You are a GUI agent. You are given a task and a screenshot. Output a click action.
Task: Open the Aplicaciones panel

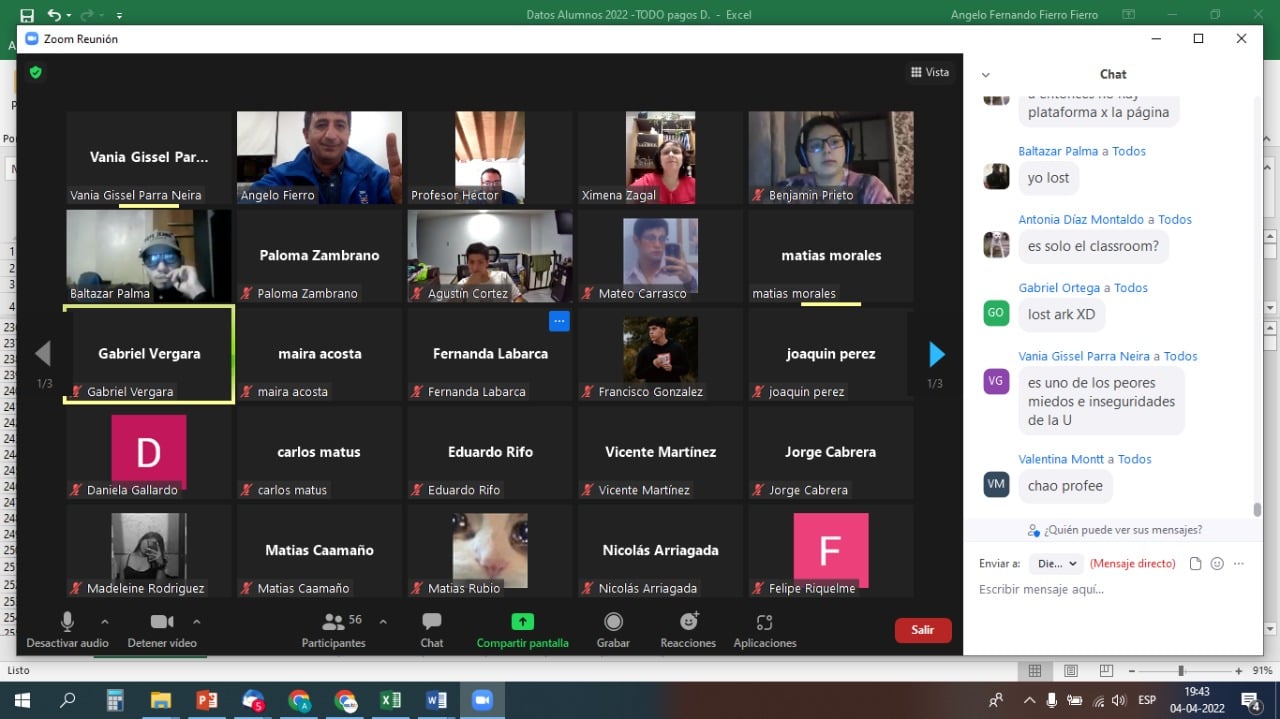pos(765,629)
